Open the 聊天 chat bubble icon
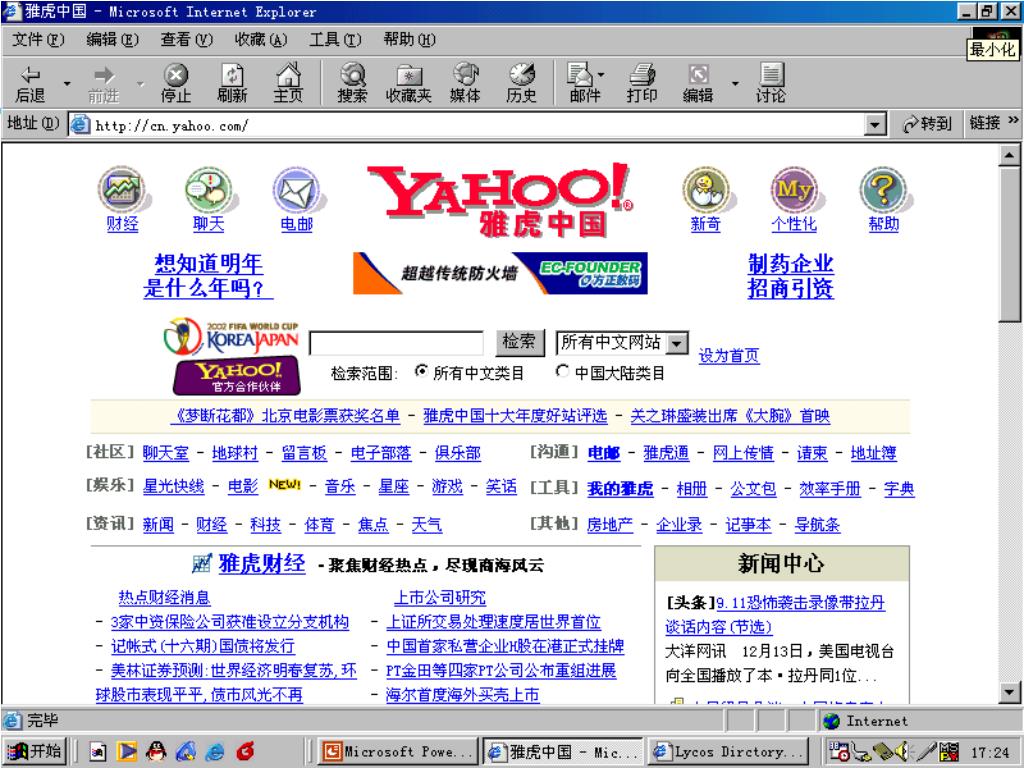 (x=208, y=189)
